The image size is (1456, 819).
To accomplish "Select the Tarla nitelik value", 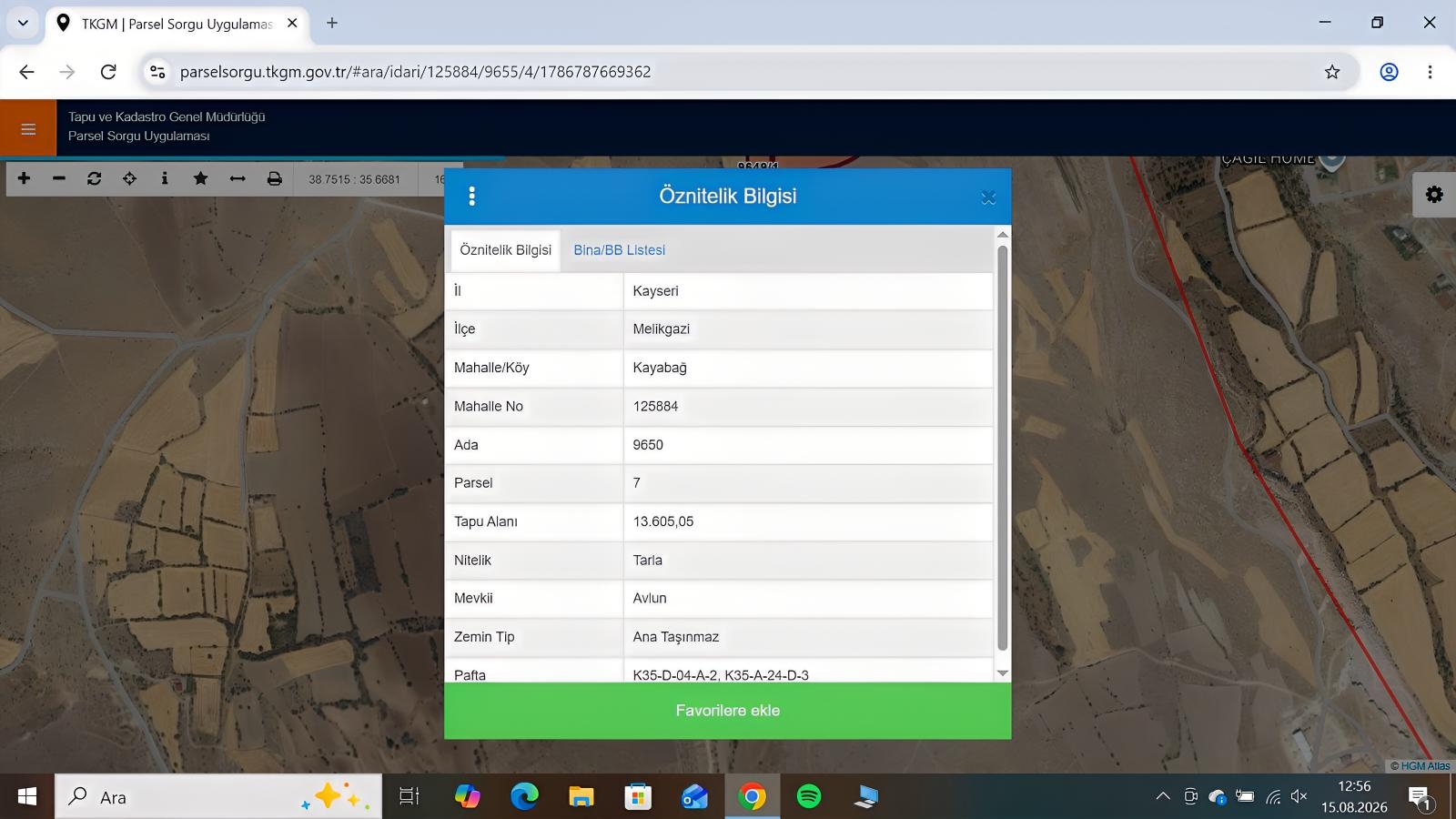I will coord(808,561).
